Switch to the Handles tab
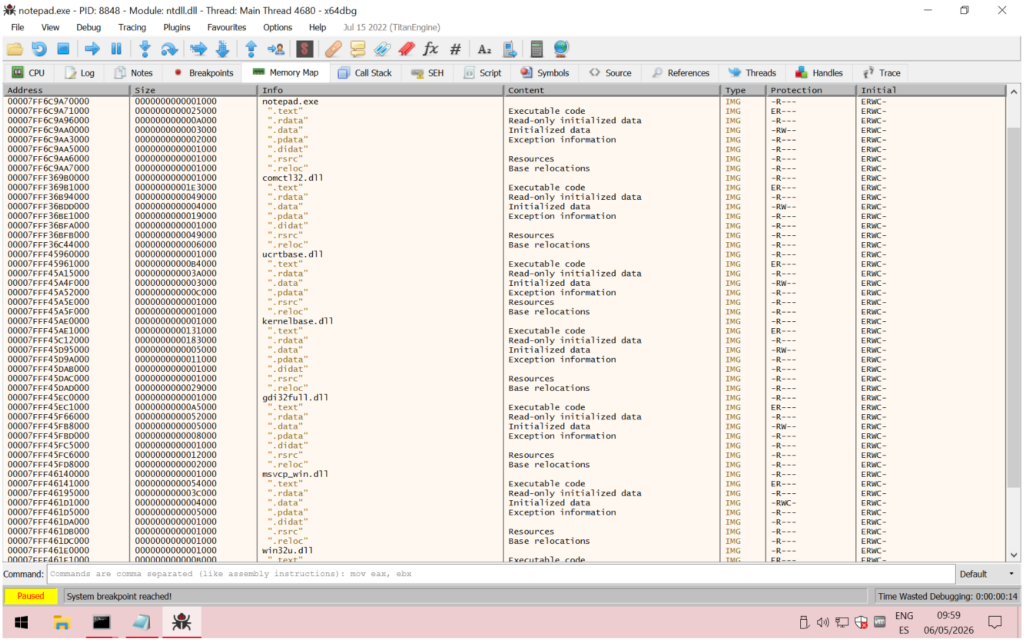This screenshot has height=640, width=1024. click(819, 72)
